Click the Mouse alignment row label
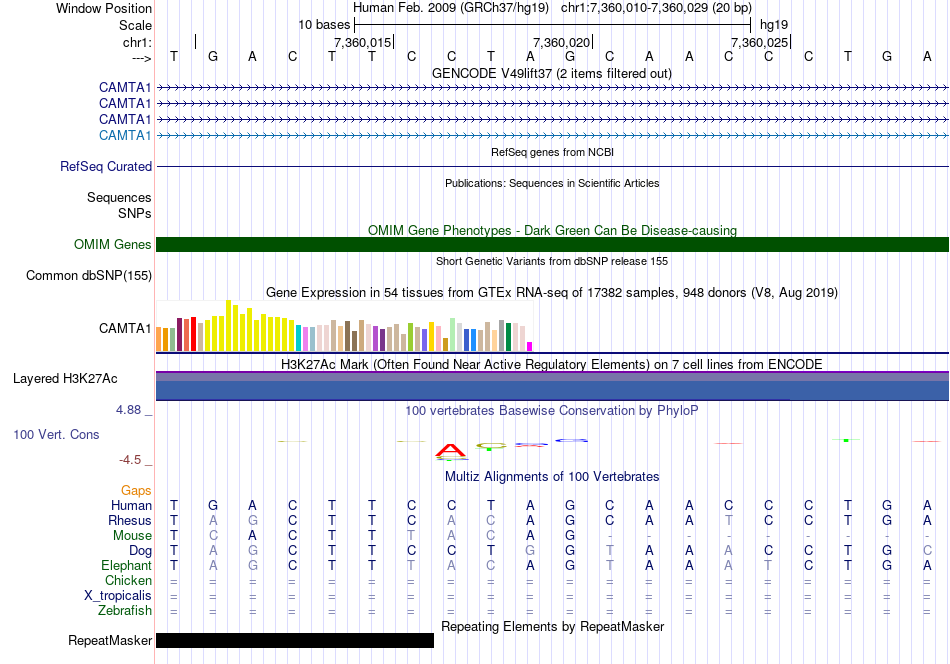 pyautogui.click(x=132, y=536)
